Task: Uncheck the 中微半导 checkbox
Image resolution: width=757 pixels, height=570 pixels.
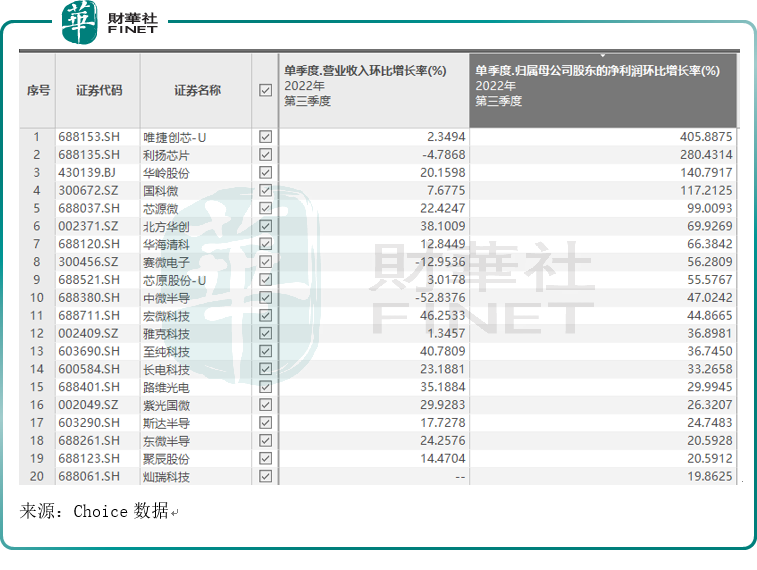Action: tap(265, 297)
